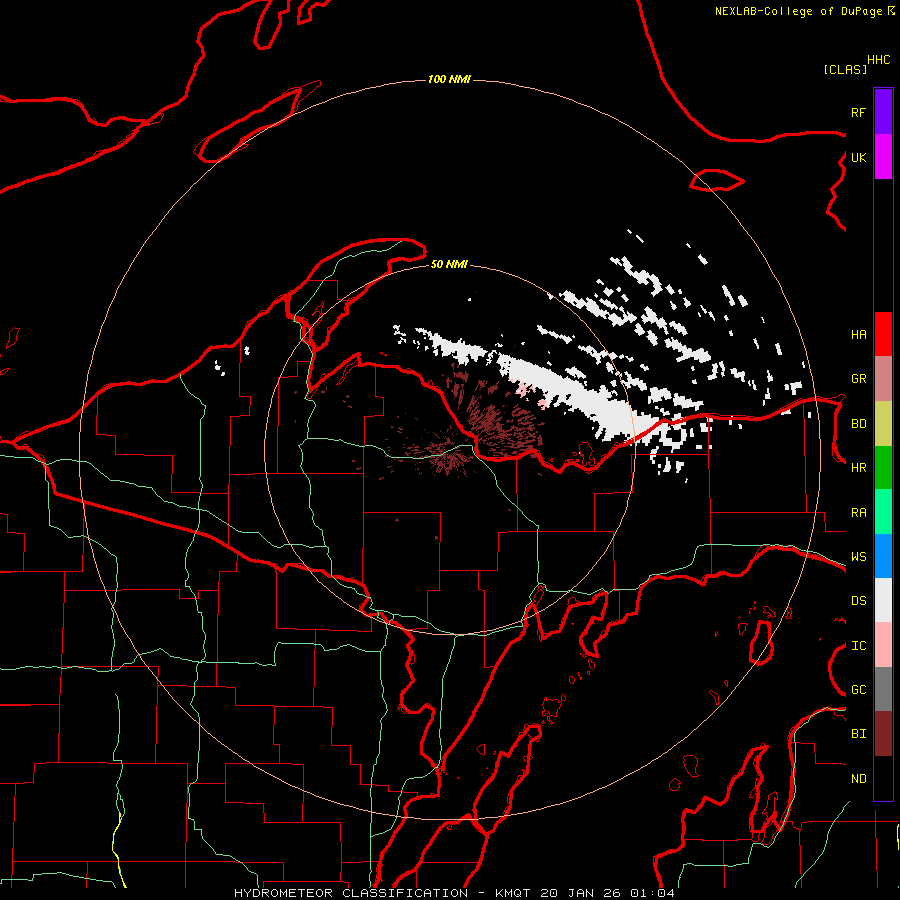Click the 50 NMI range ring label
Screen dimensions: 900x900
449,264
